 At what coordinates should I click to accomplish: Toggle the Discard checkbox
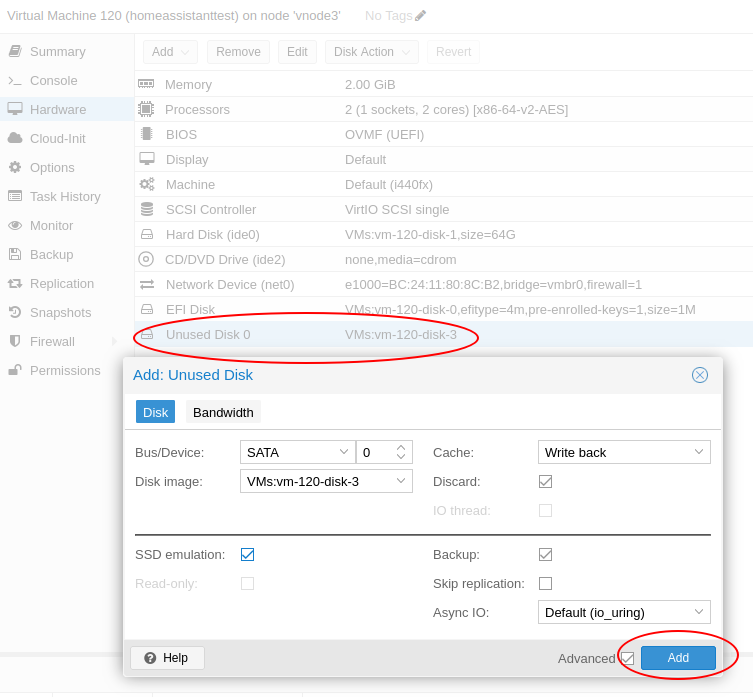pyautogui.click(x=545, y=481)
